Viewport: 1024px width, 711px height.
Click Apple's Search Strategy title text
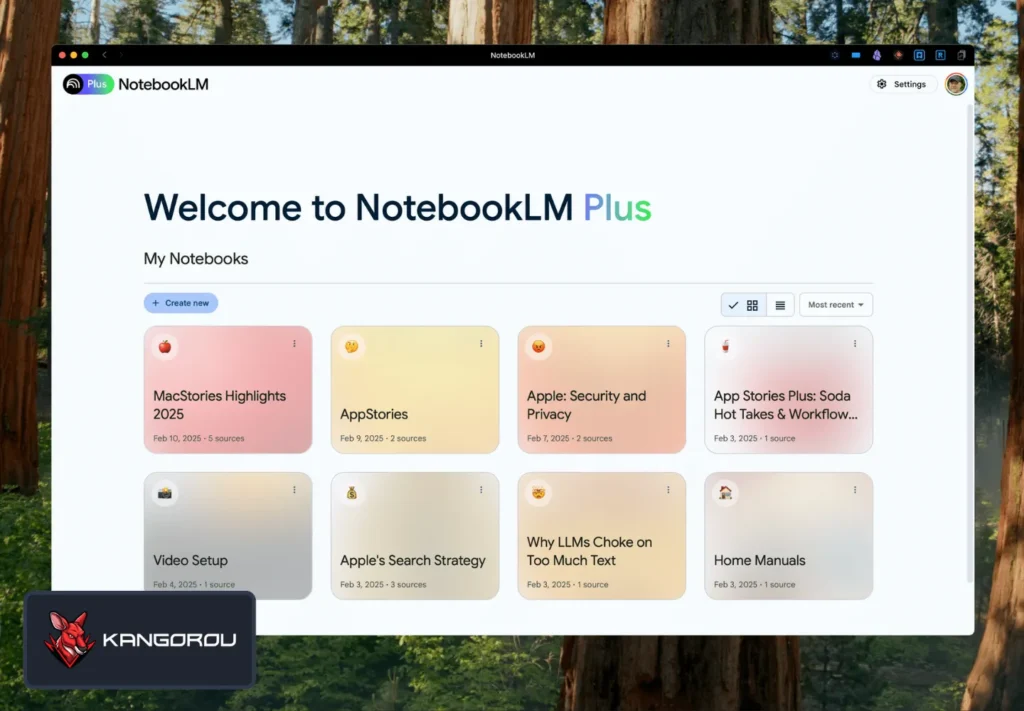[x=413, y=560]
